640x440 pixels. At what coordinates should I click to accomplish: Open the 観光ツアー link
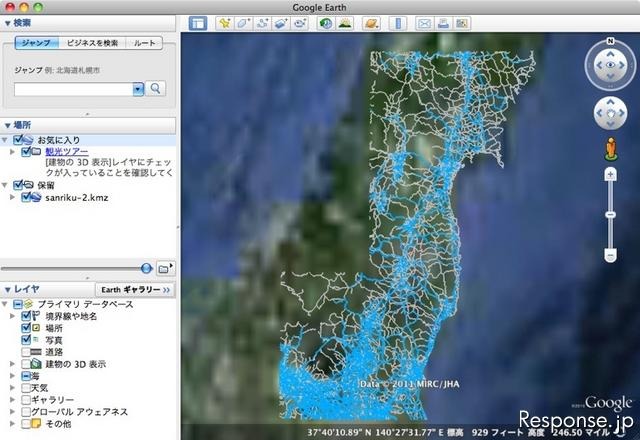[x=66, y=152]
